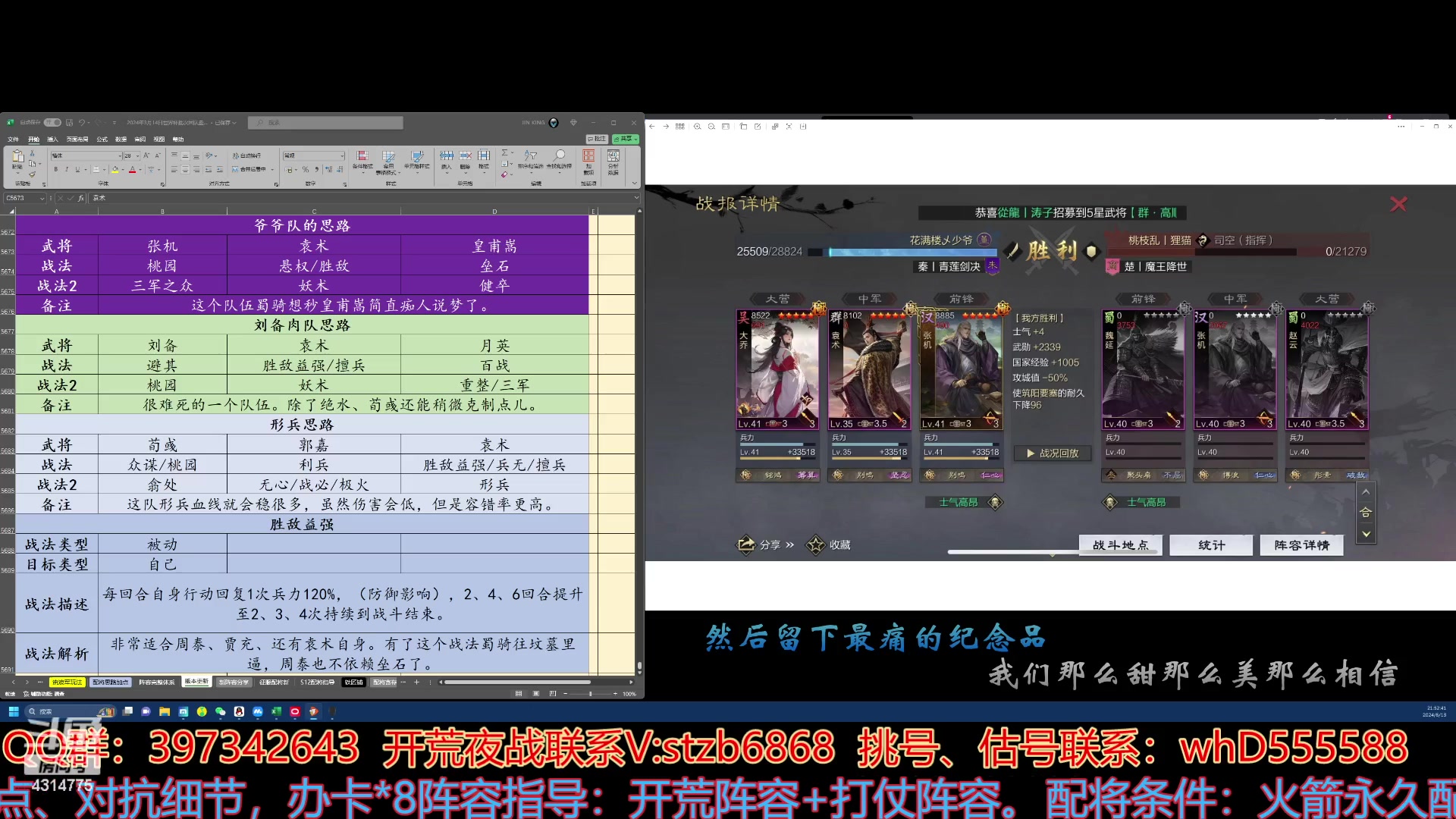This screenshot has height=819, width=1456.
Task: Switch to Page Break Preview view
Action: point(553,693)
